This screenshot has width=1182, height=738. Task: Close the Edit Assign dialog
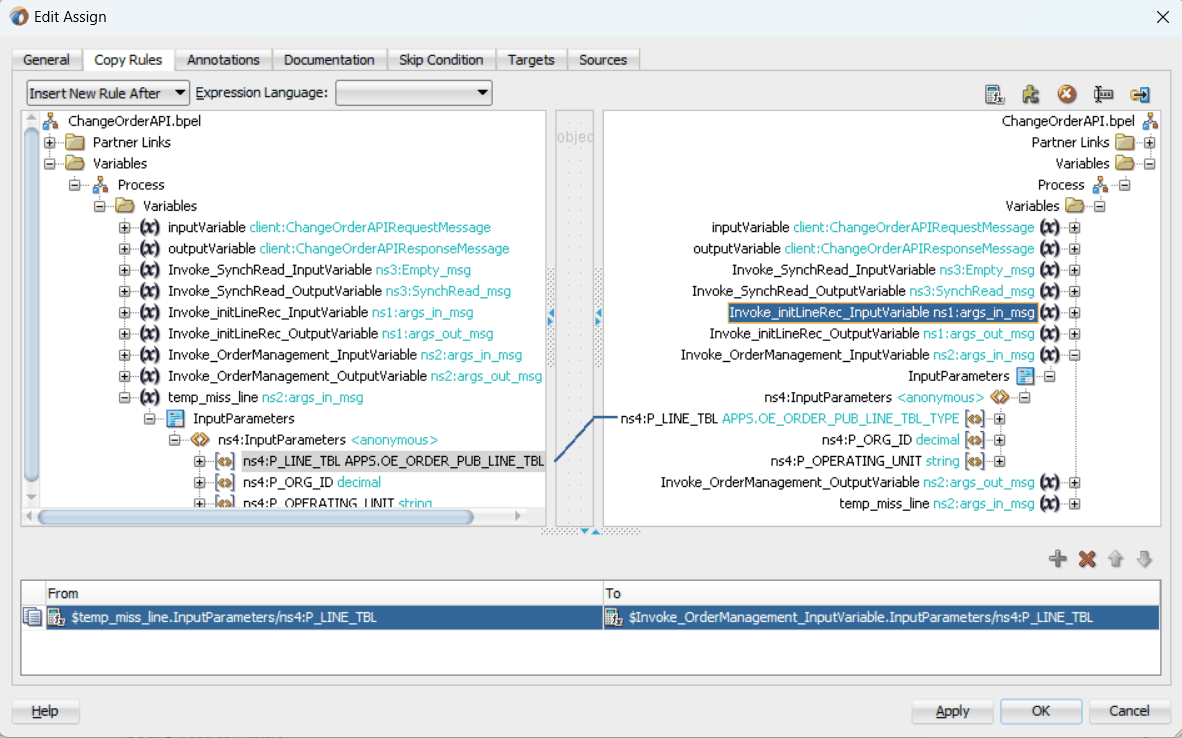click(1162, 17)
